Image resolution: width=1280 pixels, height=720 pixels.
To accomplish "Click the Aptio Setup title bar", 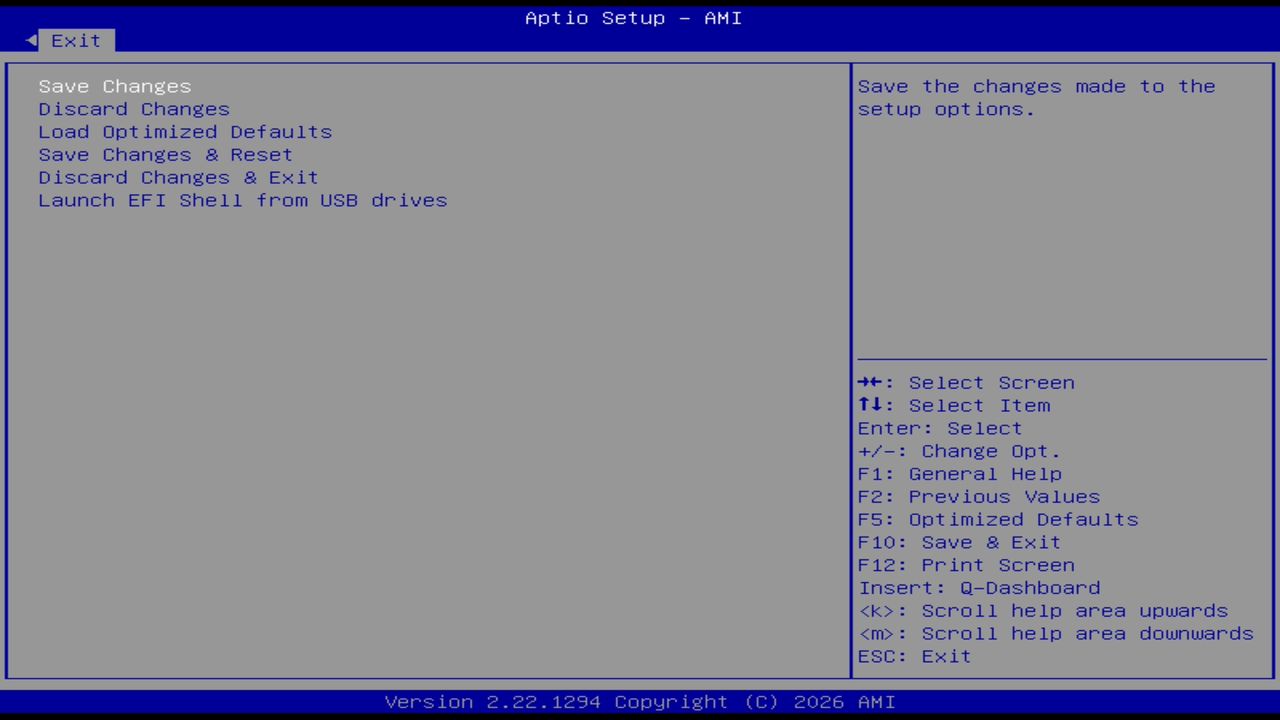I will pyautogui.click(x=633, y=17).
